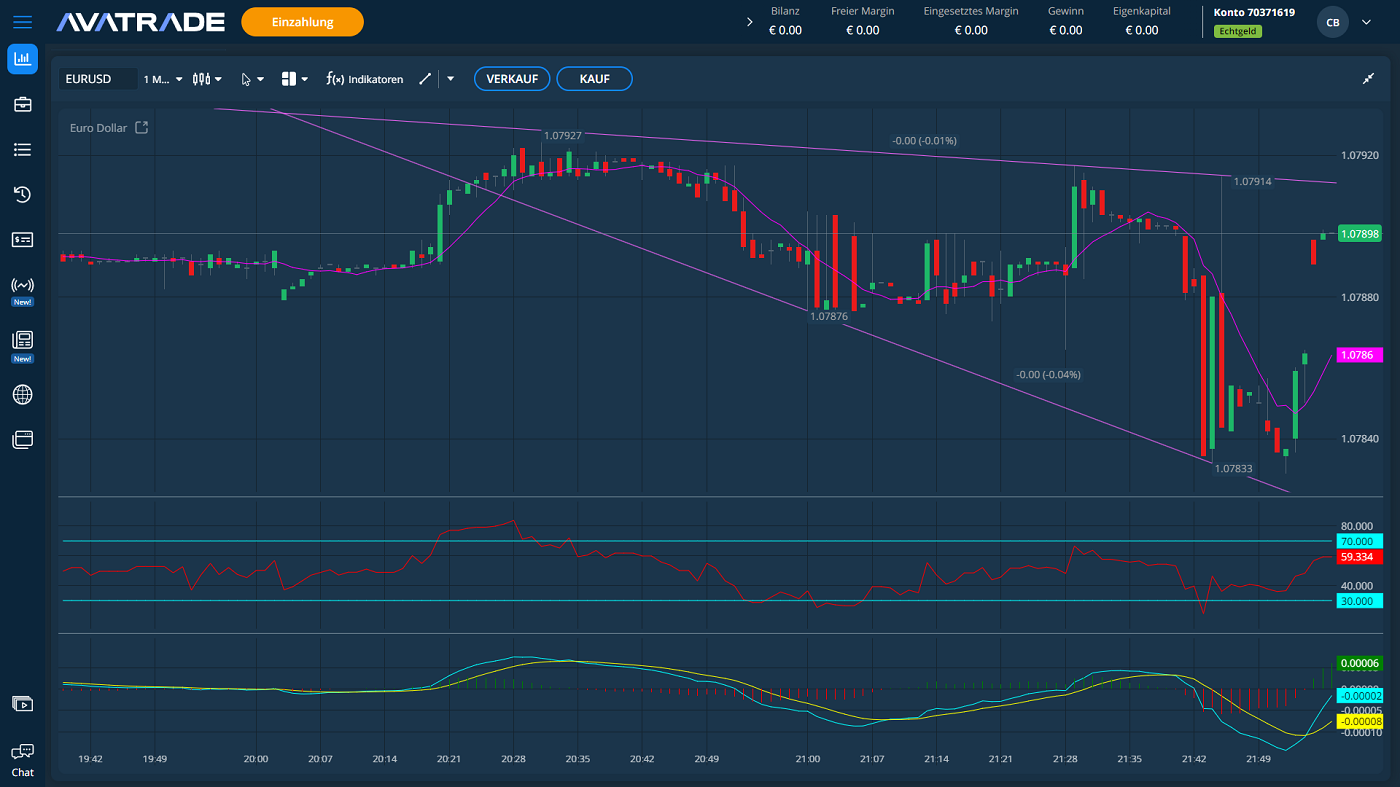Viewport: 1400px width, 787px height.
Task: Open the Chat support icon
Action: click(x=22, y=760)
